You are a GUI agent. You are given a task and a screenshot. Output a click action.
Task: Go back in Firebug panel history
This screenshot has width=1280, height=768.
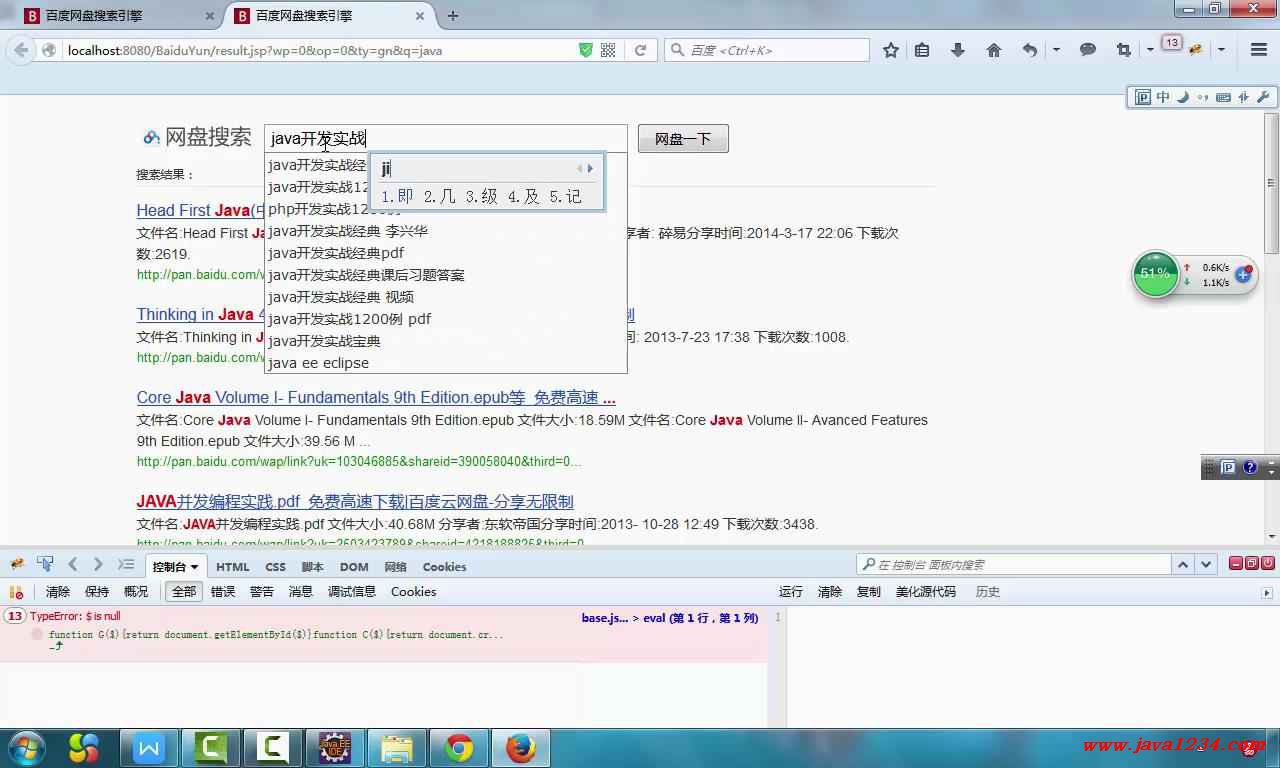[x=73, y=565]
